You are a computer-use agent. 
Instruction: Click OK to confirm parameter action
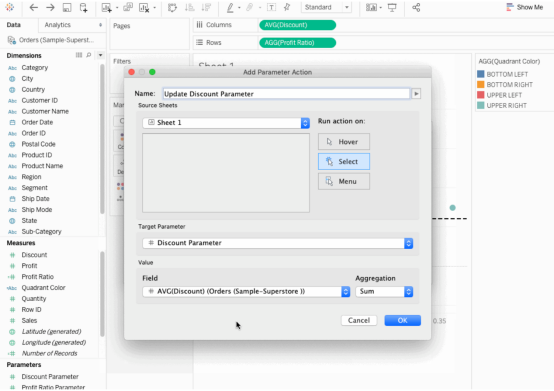click(x=402, y=320)
